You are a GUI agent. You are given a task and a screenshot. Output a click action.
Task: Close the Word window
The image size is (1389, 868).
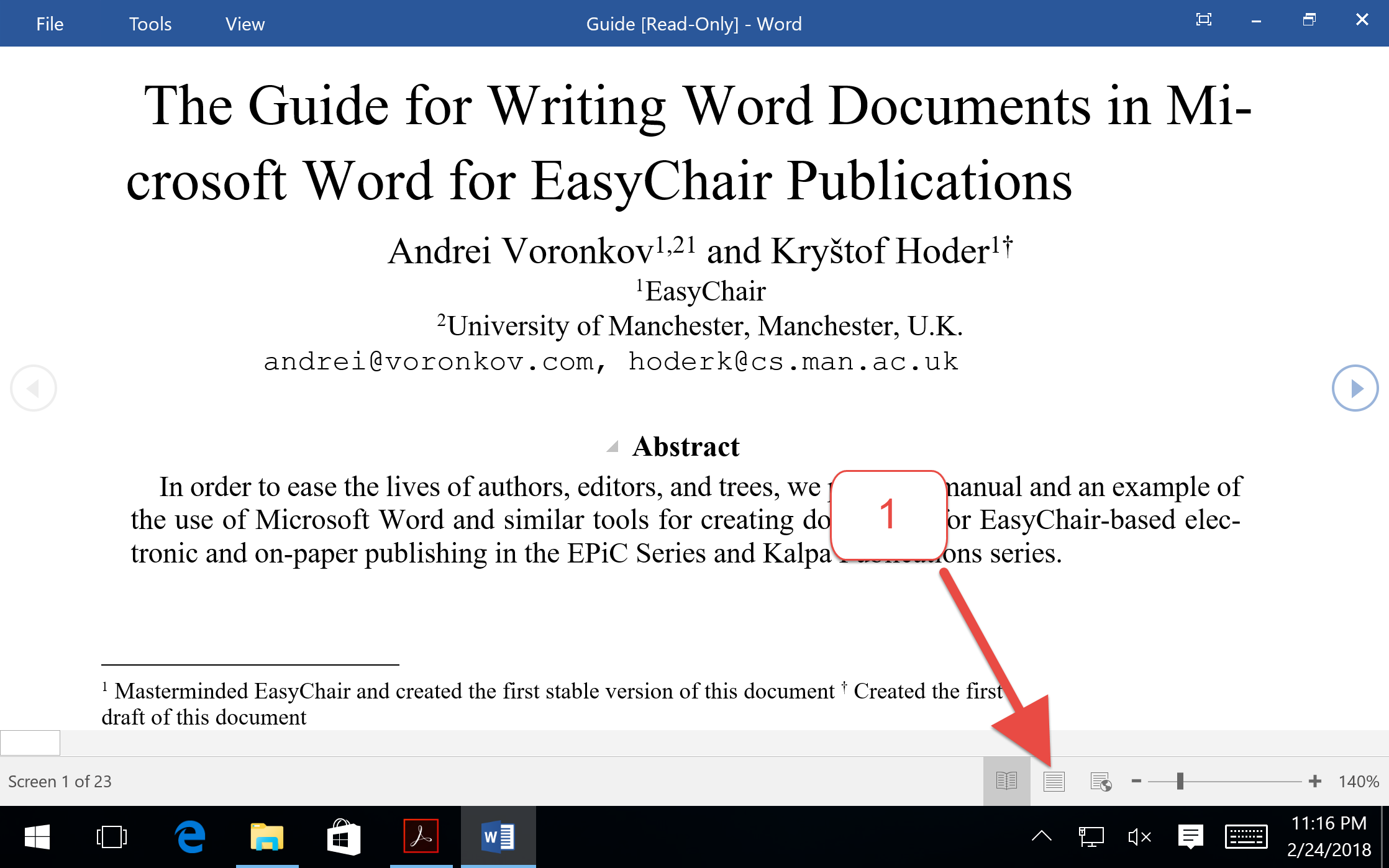(x=1362, y=20)
